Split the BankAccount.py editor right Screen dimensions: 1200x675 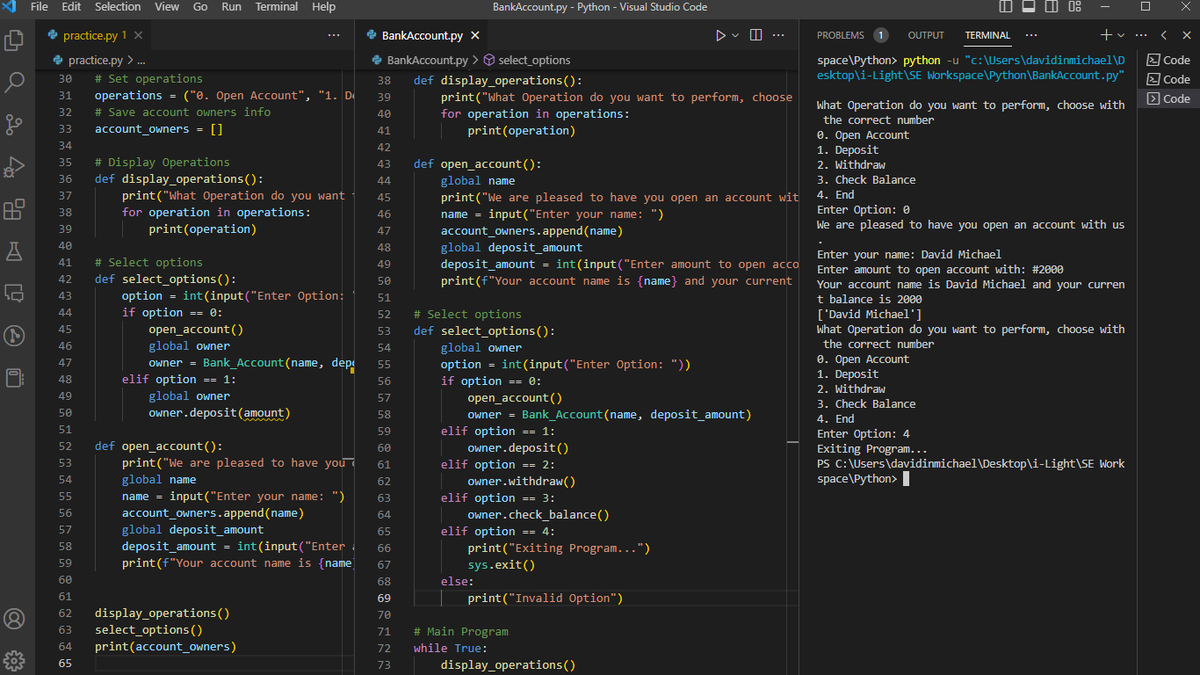point(756,36)
